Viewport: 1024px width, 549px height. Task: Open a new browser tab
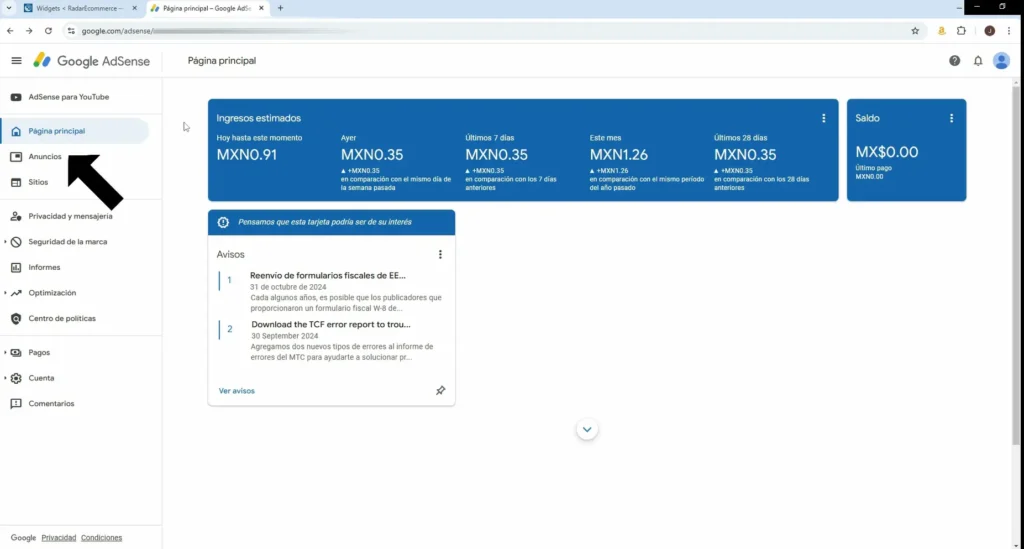(280, 8)
